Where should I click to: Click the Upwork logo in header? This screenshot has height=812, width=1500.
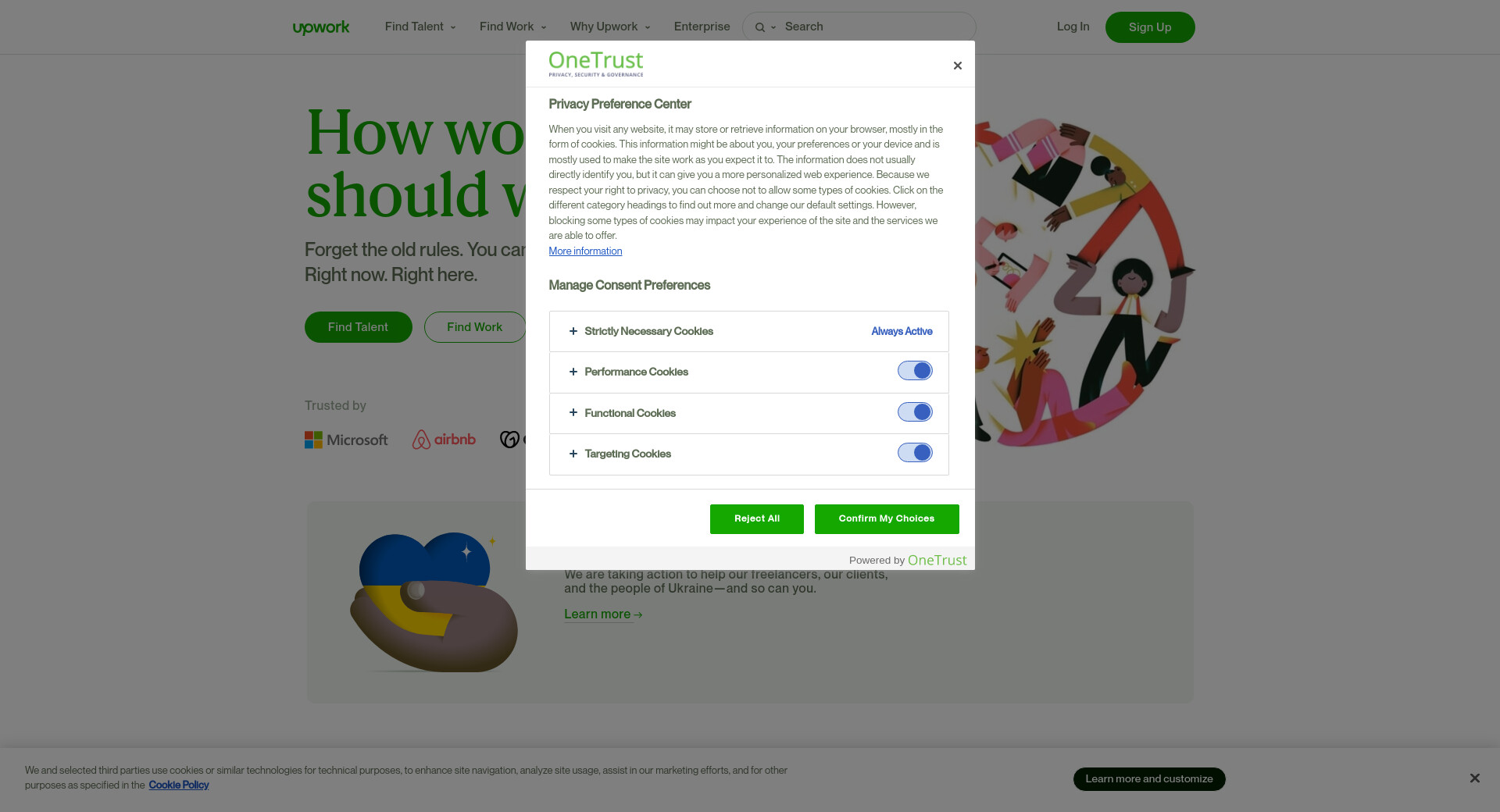click(x=321, y=27)
